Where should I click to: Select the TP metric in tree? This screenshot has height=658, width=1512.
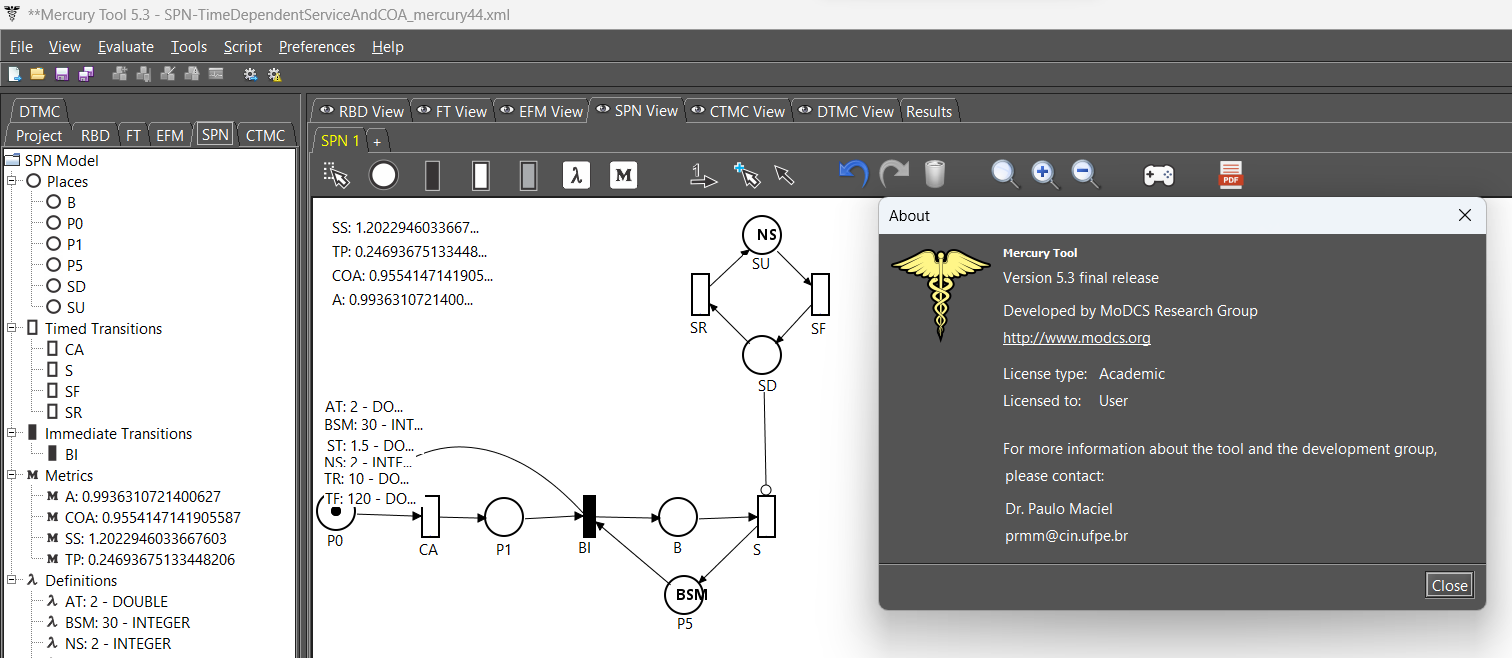140,559
